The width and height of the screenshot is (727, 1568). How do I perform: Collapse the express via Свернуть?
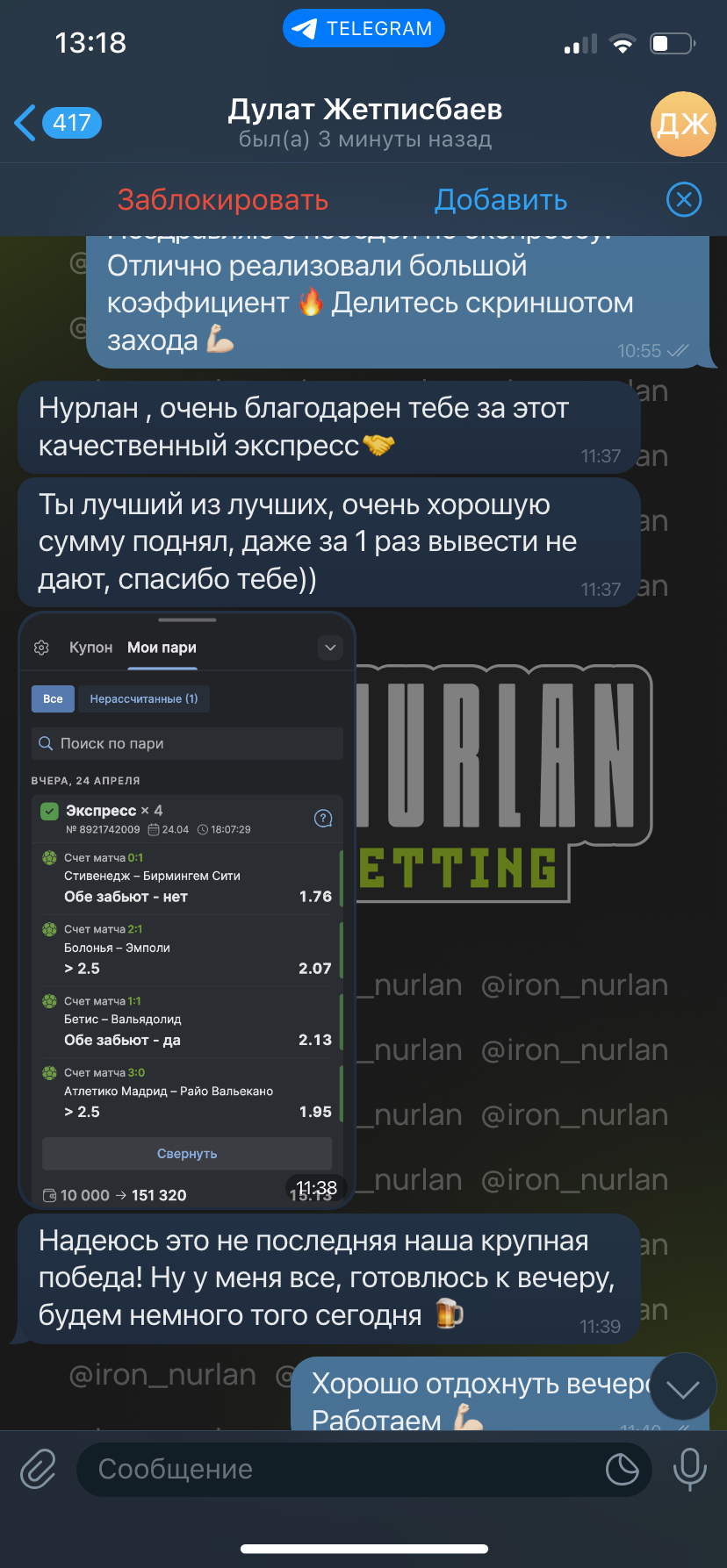tap(187, 1154)
